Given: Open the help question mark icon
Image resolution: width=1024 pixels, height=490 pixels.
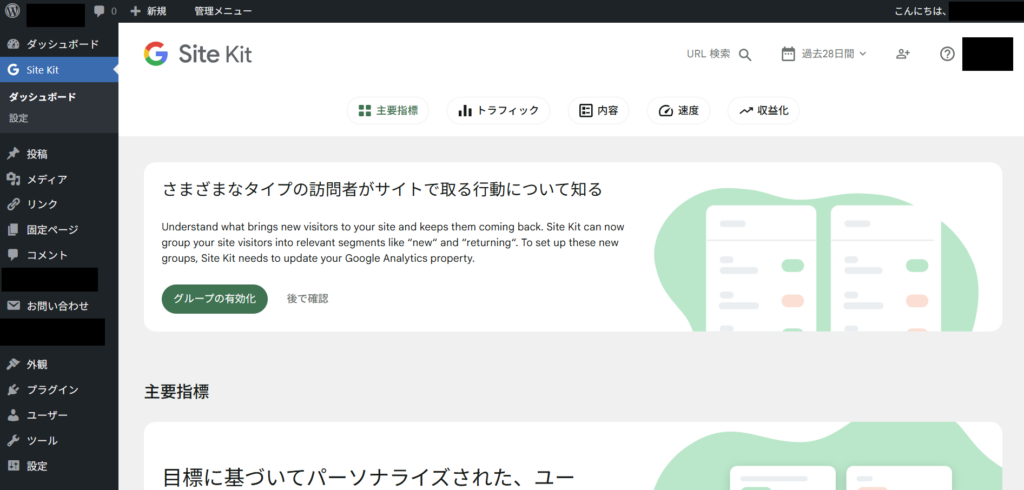Looking at the screenshot, I should click(x=947, y=54).
